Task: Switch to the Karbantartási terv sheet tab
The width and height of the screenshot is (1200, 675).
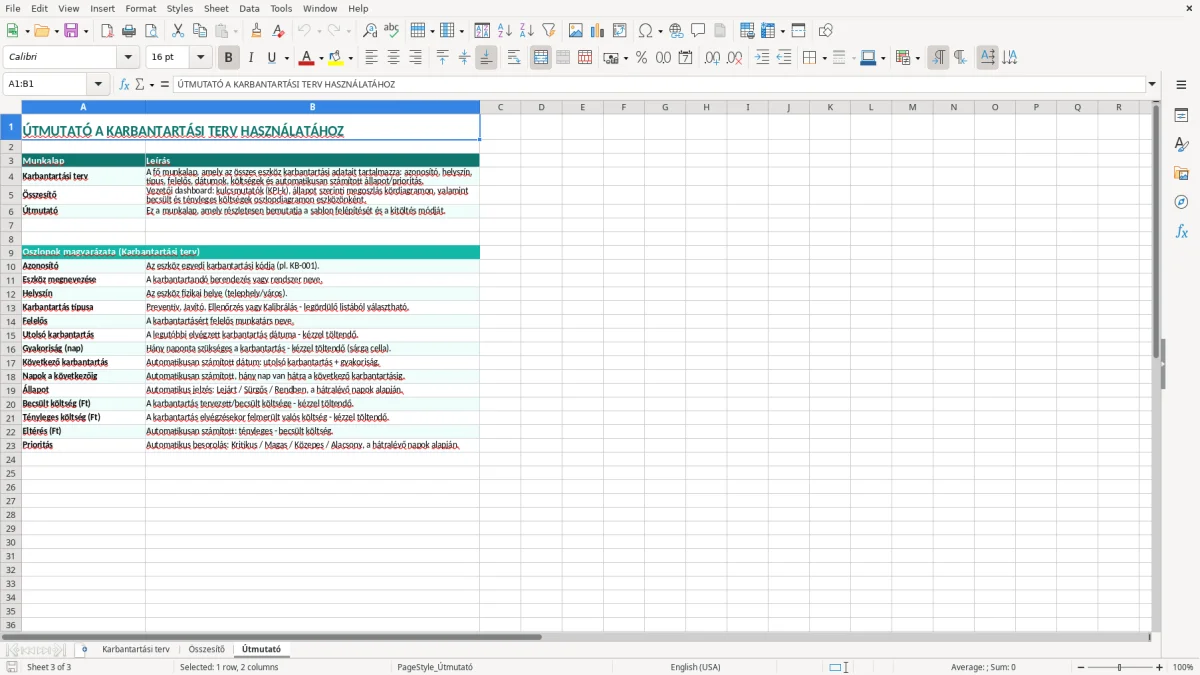Action: 136,650
